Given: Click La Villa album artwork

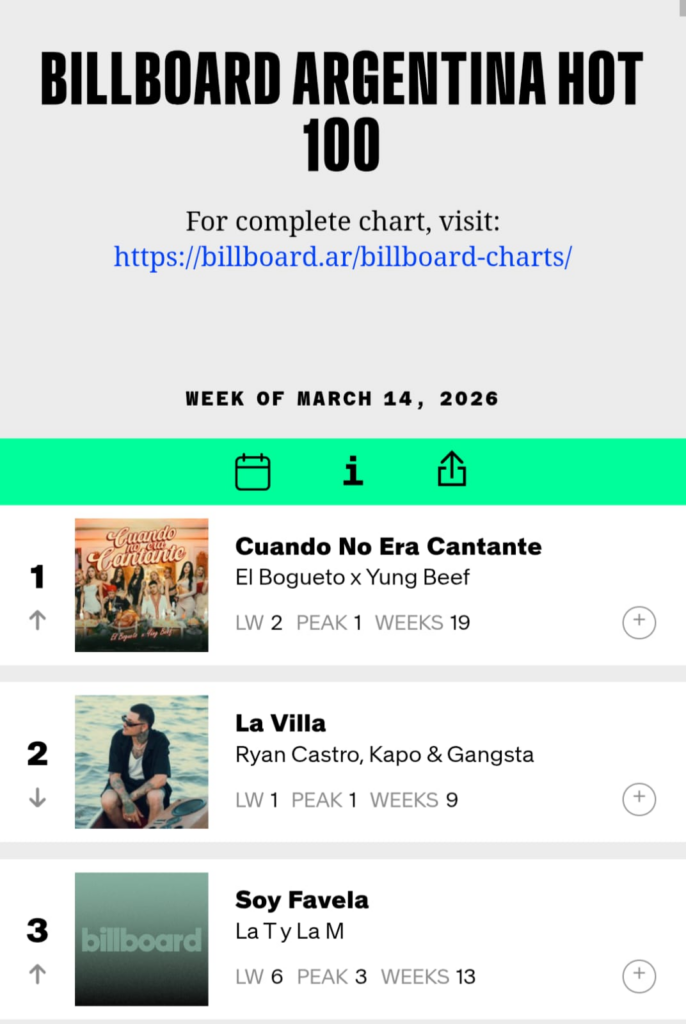Looking at the screenshot, I should [x=142, y=762].
